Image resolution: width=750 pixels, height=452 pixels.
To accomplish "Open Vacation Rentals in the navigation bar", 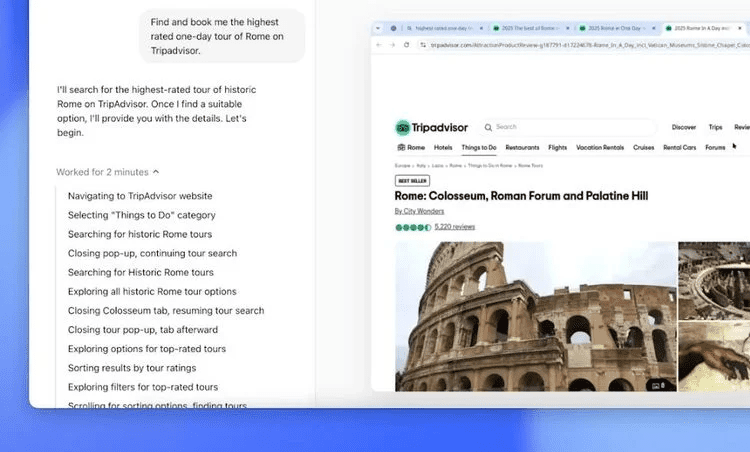I will click(600, 148).
